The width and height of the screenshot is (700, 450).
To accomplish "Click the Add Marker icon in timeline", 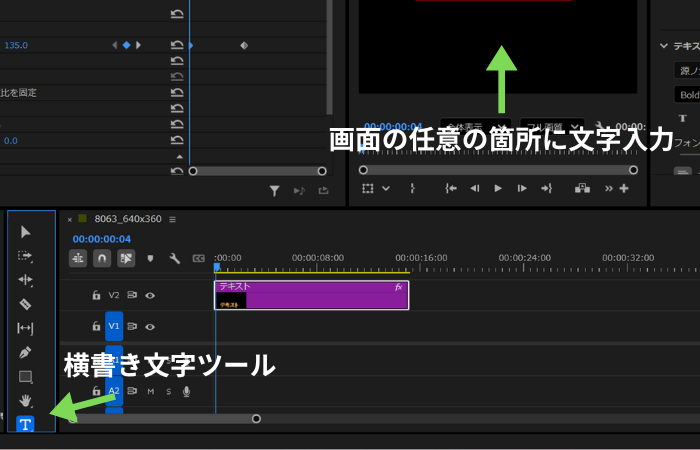I will [x=150, y=258].
